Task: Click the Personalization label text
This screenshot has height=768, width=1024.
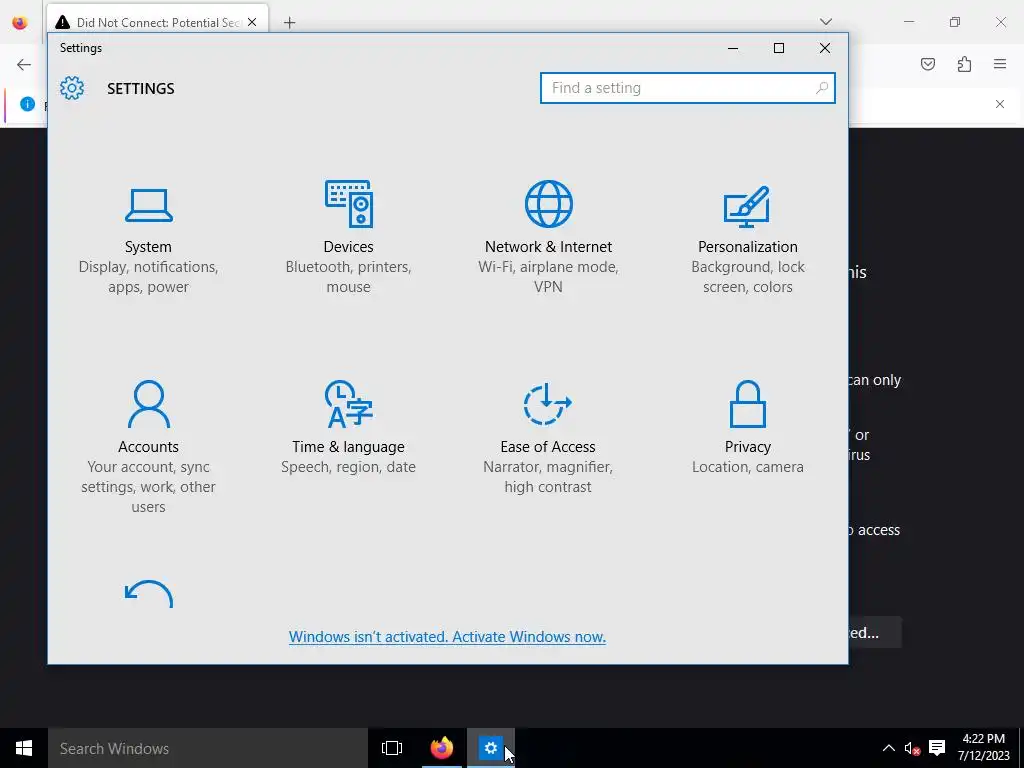Action: (x=748, y=247)
